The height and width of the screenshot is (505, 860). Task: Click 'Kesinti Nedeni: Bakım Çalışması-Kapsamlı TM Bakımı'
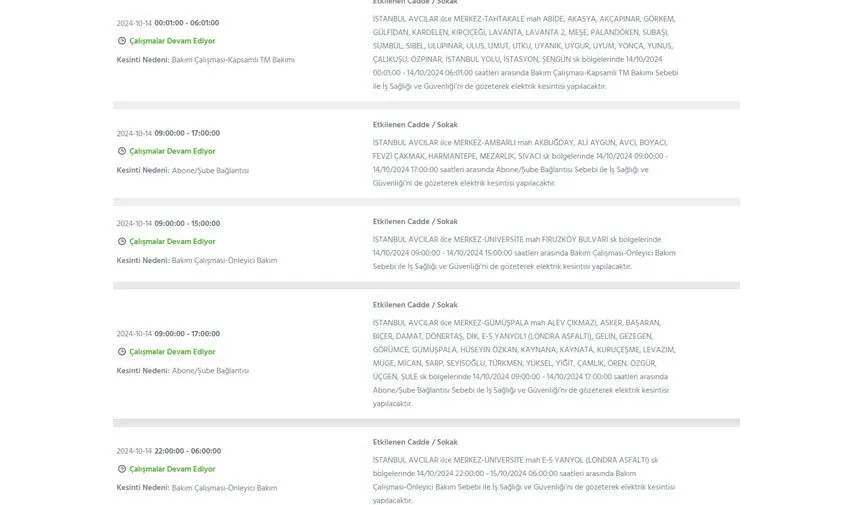click(205, 60)
